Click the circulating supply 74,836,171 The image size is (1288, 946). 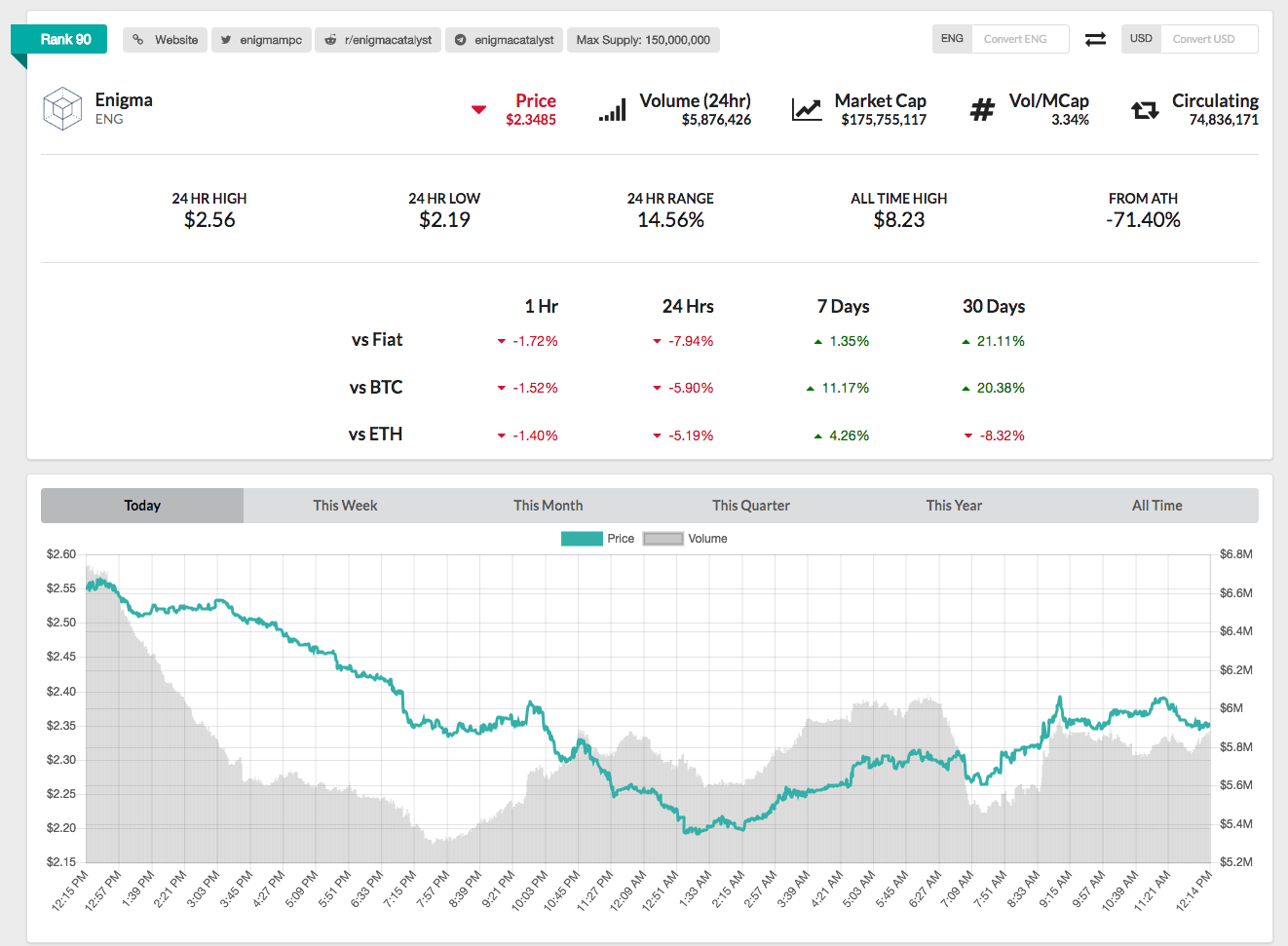[x=1224, y=120]
